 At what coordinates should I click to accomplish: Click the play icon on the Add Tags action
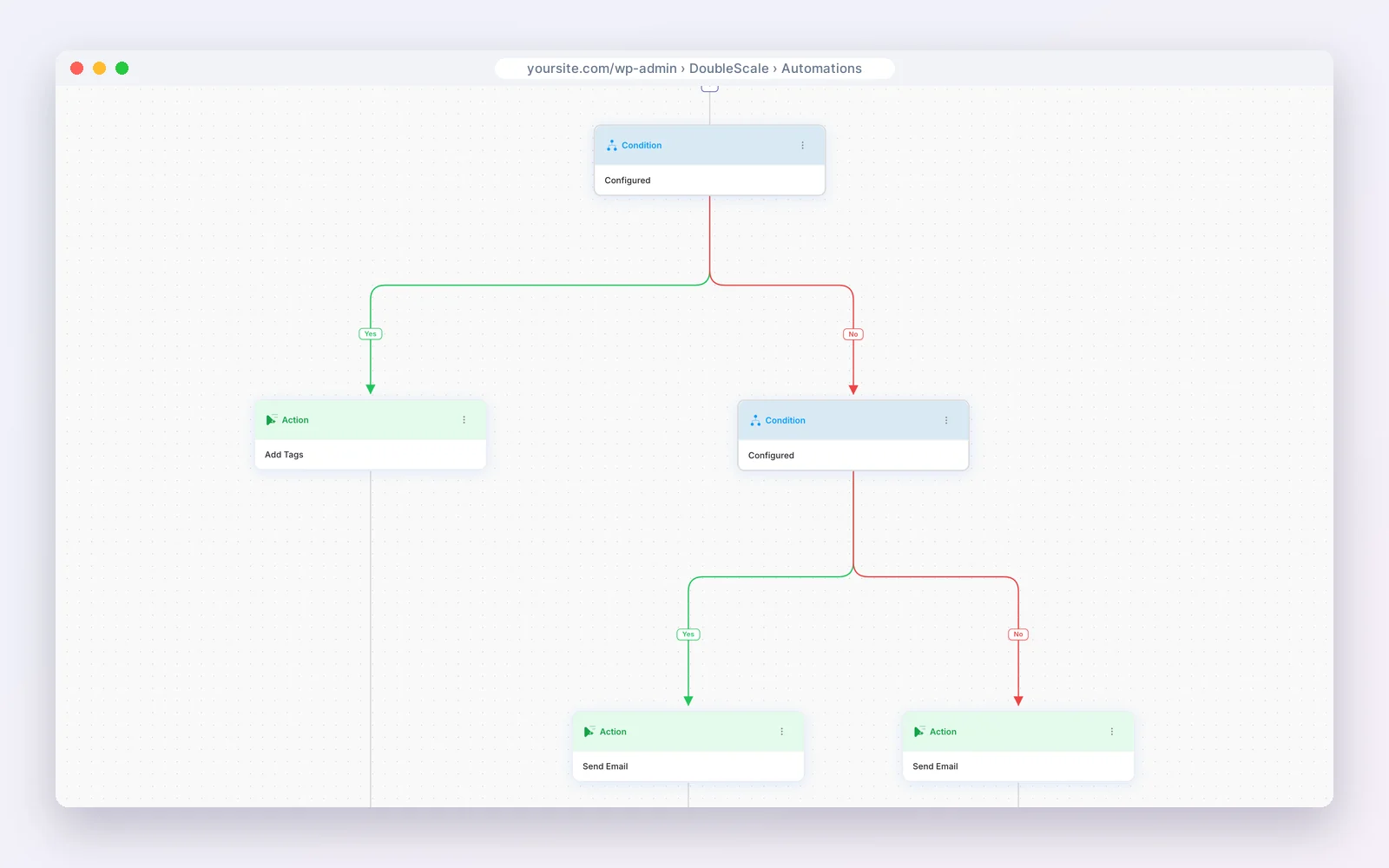pyautogui.click(x=271, y=420)
